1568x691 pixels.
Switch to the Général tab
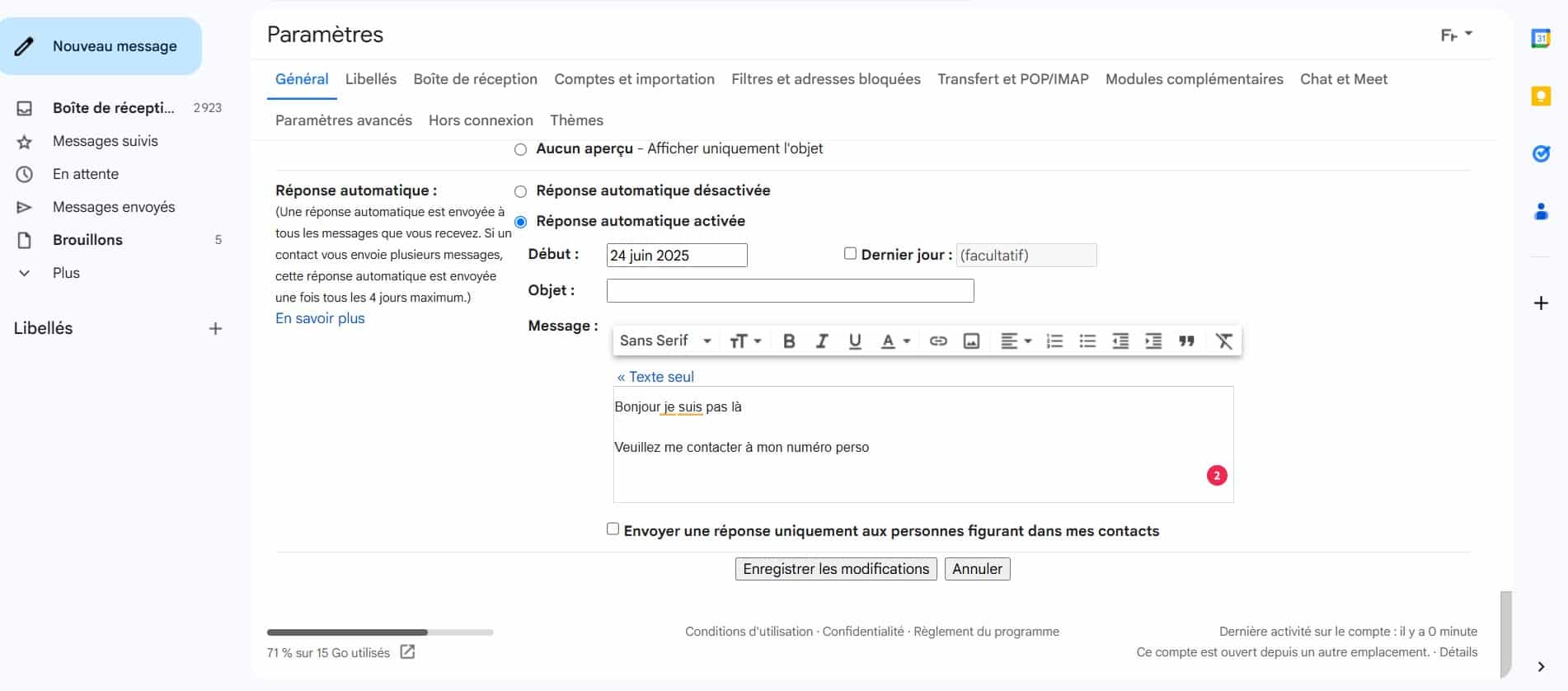click(x=302, y=79)
